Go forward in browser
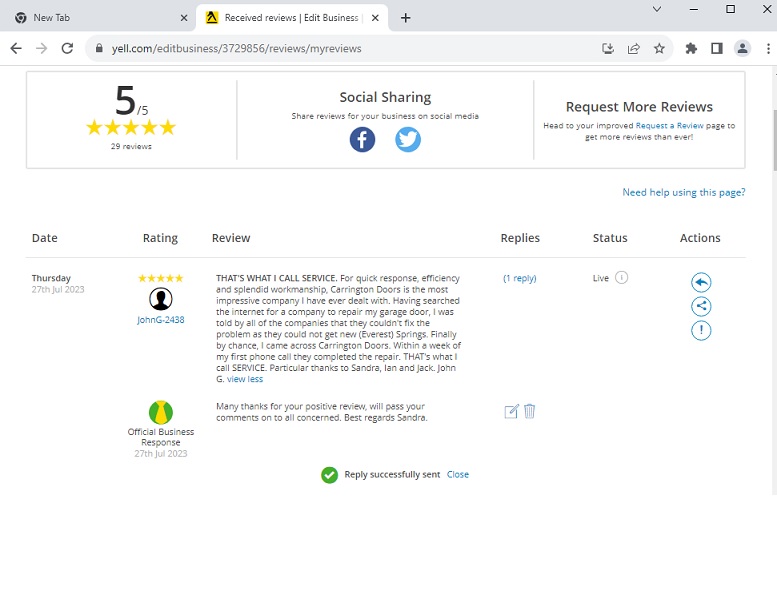Viewport: 777px width, 615px height. point(42,48)
